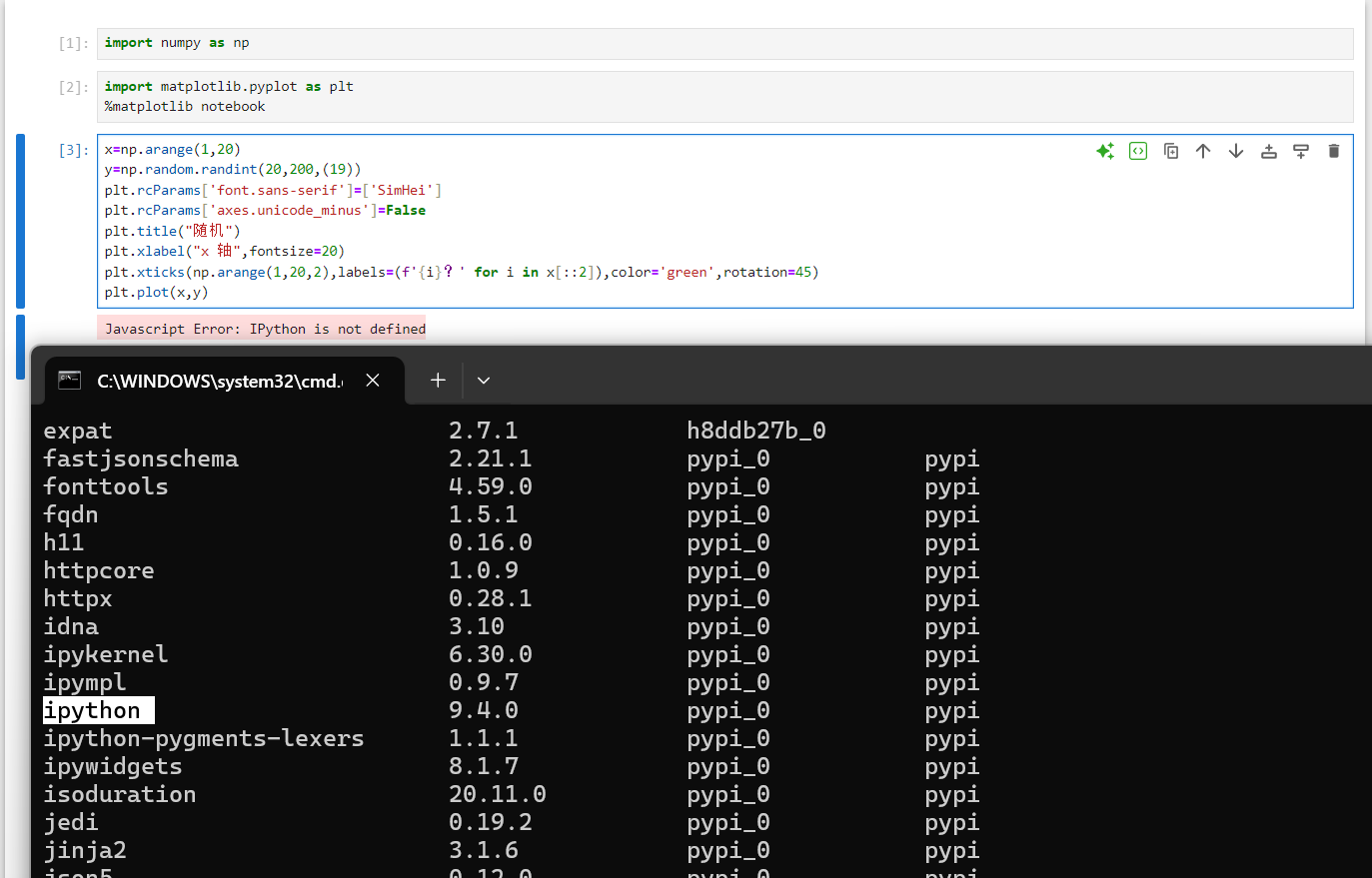The width and height of the screenshot is (1372, 878).
Task: Move the cell up with arrow icon
Action: pos(1203,151)
